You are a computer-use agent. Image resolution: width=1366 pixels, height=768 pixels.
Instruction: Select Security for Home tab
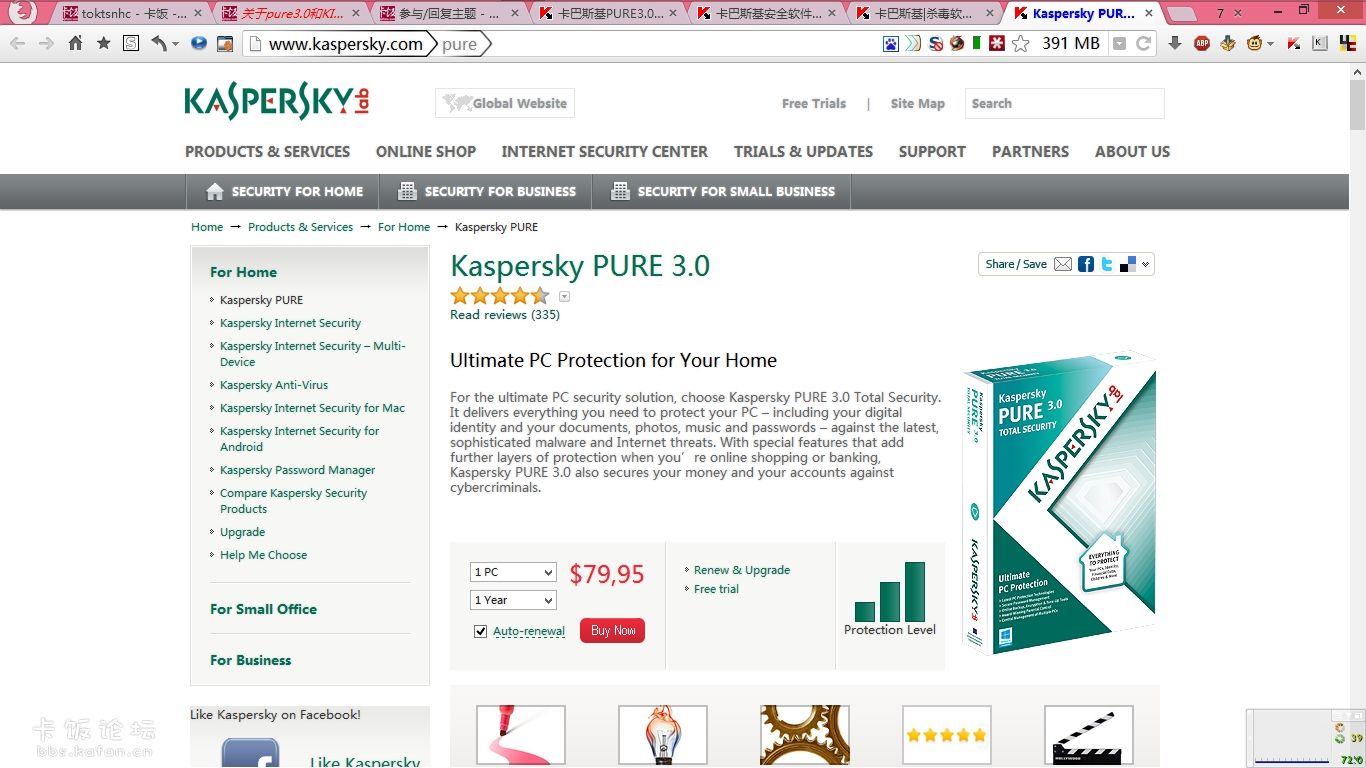pyautogui.click(x=281, y=191)
